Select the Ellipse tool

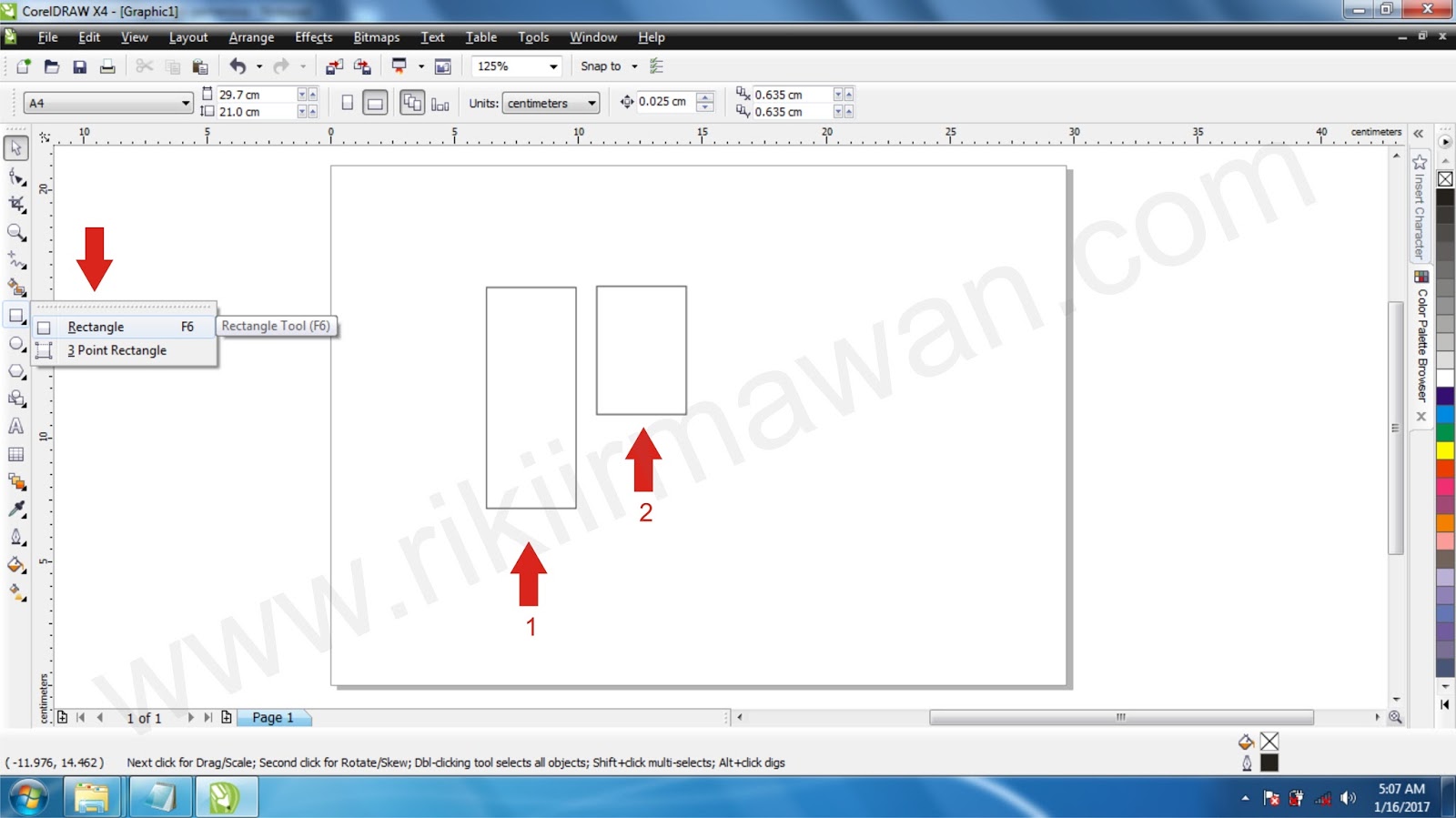(16, 343)
